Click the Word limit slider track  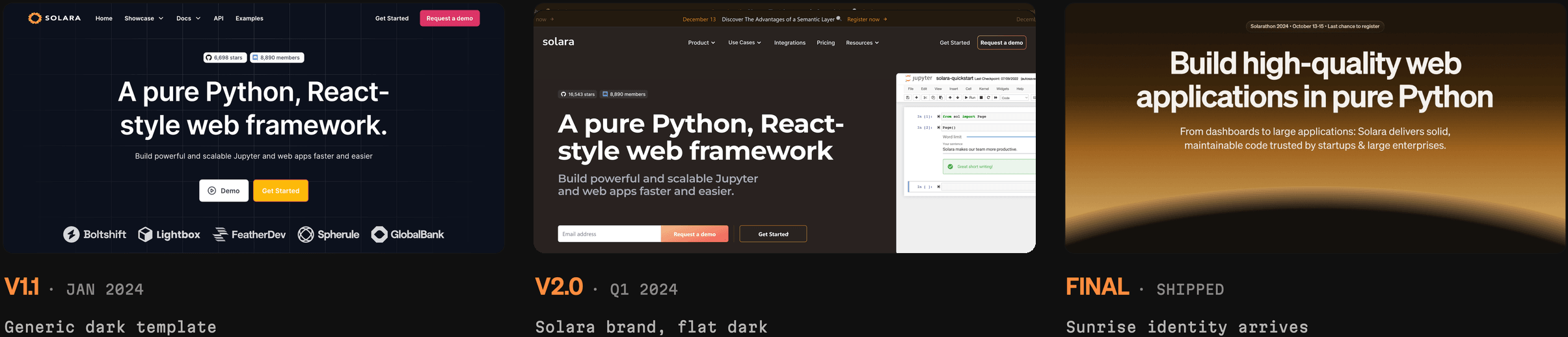tap(1001, 137)
